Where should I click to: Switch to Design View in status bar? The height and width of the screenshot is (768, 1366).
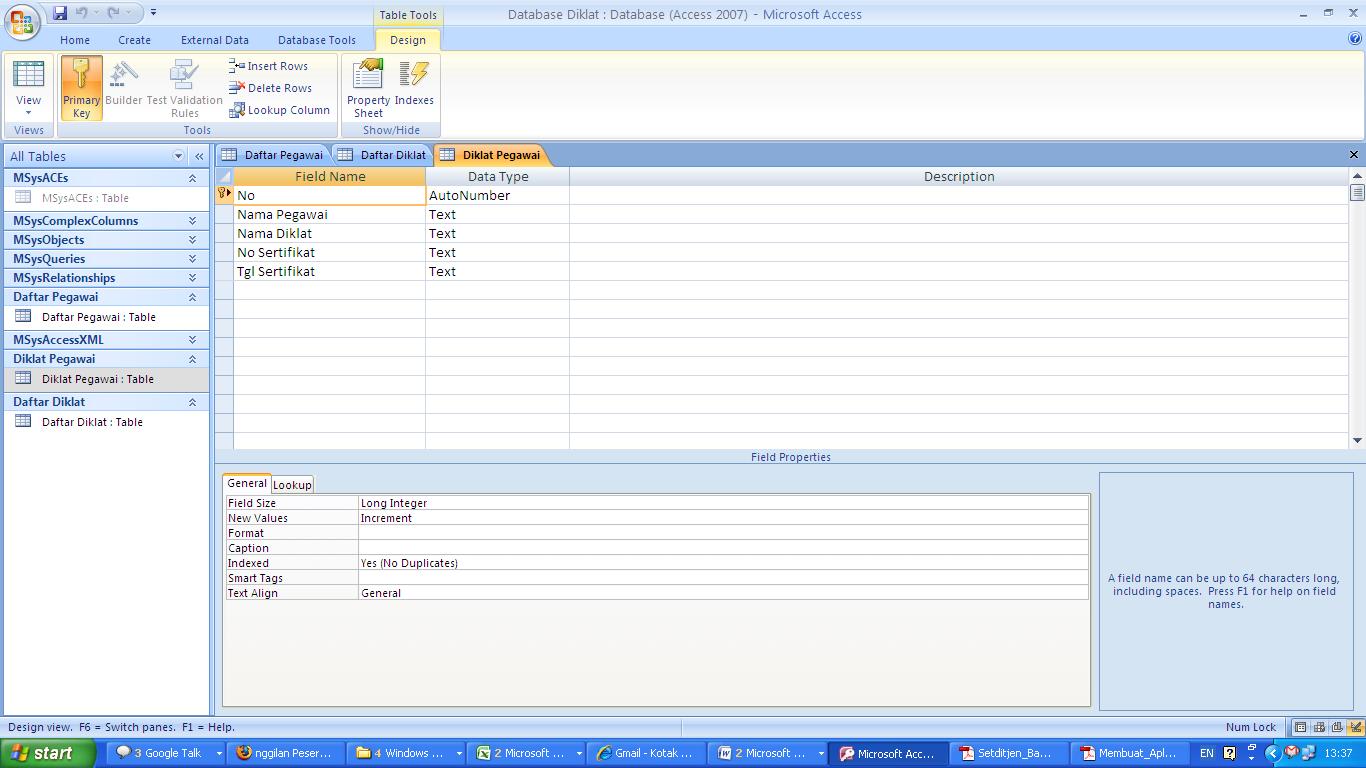[1355, 727]
